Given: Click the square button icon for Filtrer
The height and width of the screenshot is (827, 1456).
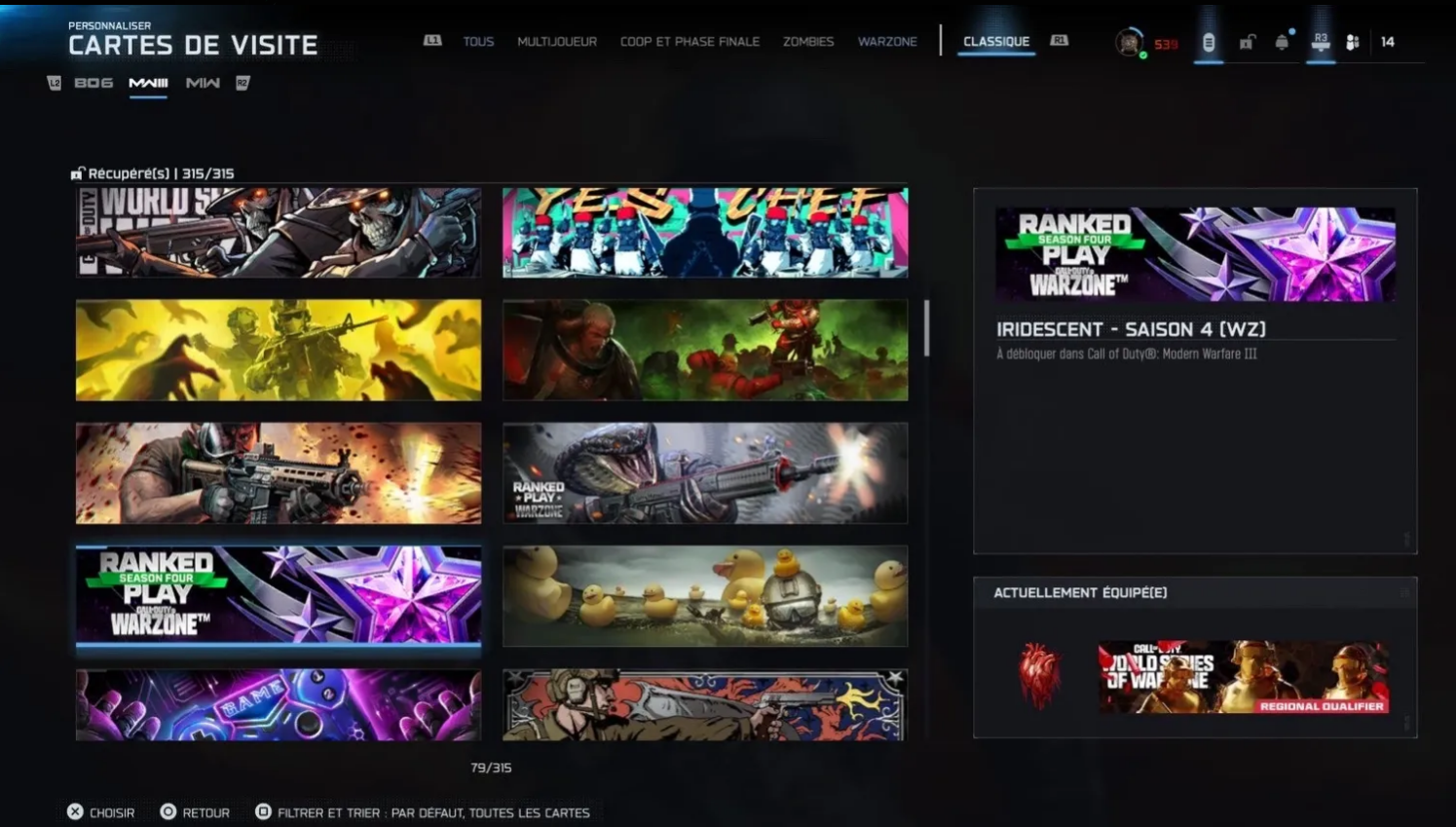Looking at the screenshot, I should click(x=263, y=811).
